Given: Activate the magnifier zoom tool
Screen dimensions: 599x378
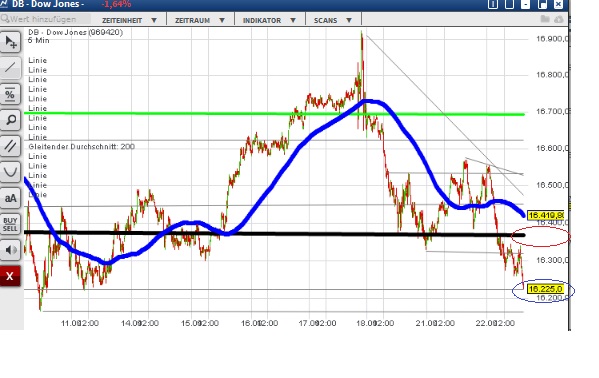Looking at the screenshot, I should (x=10, y=120).
